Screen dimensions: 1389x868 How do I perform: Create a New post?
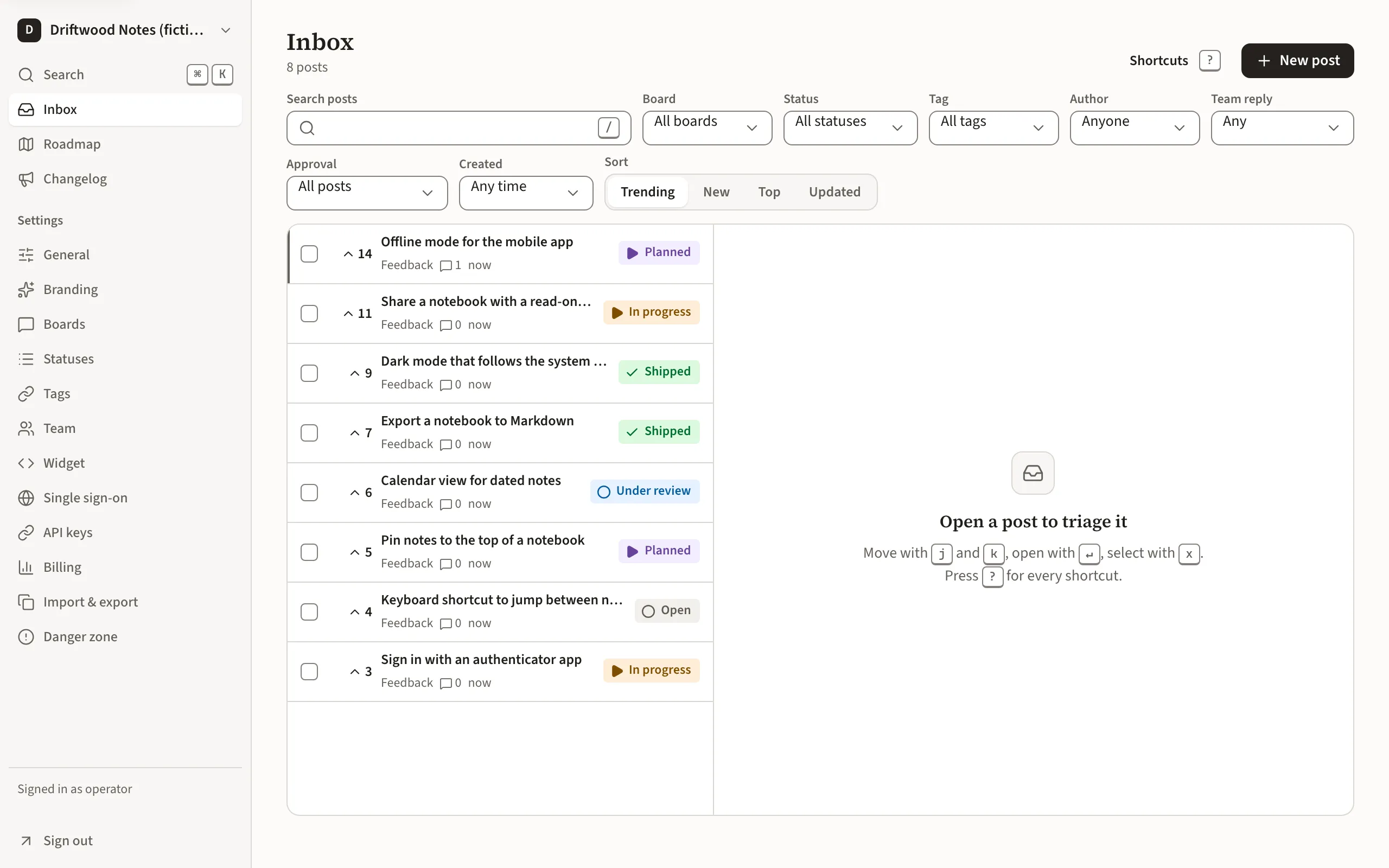click(1297, 61)
